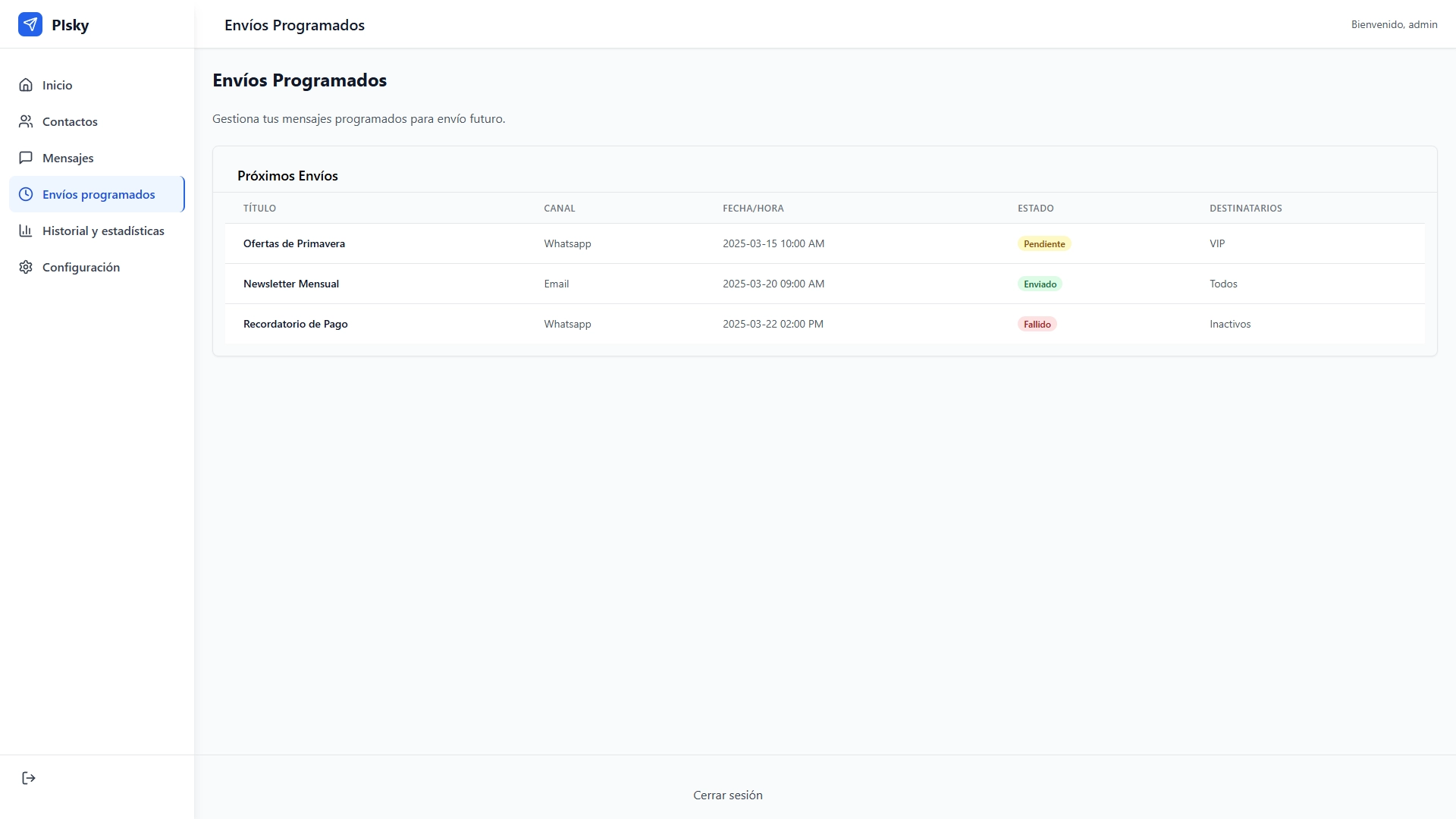Click the red Fallido status badge
Image resolution: width=1456 pixels, height=819 pixels.
[1037, 324]
